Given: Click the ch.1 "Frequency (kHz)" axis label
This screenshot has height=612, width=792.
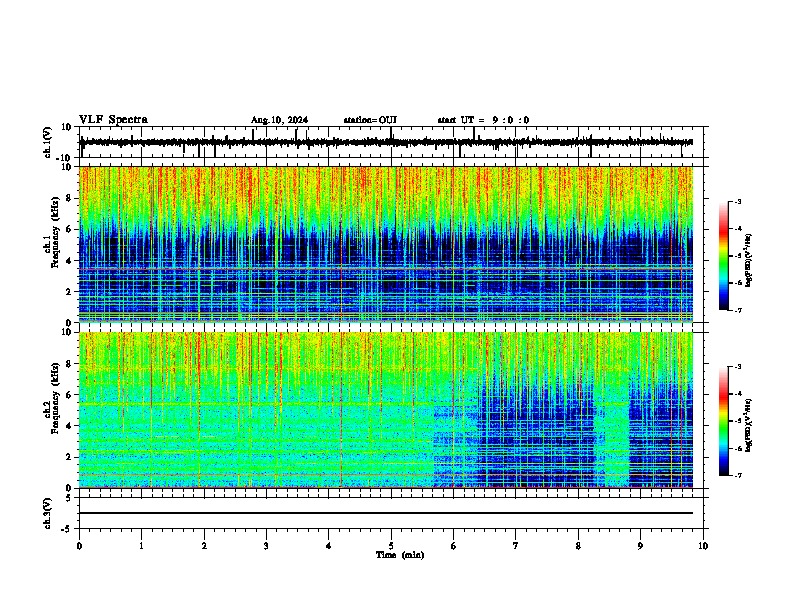Looking at the screenshot, I should (55, 232).
